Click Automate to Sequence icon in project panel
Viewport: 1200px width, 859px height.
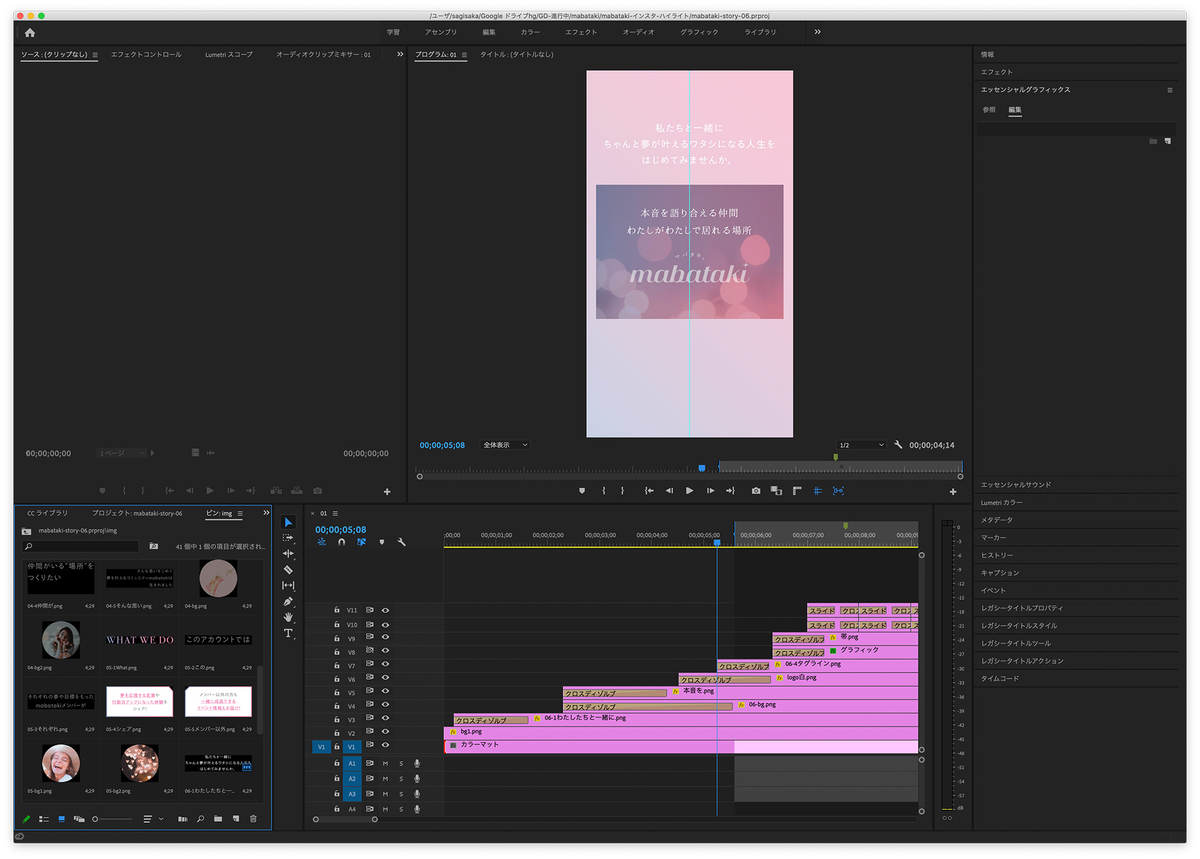coord(183,819)
